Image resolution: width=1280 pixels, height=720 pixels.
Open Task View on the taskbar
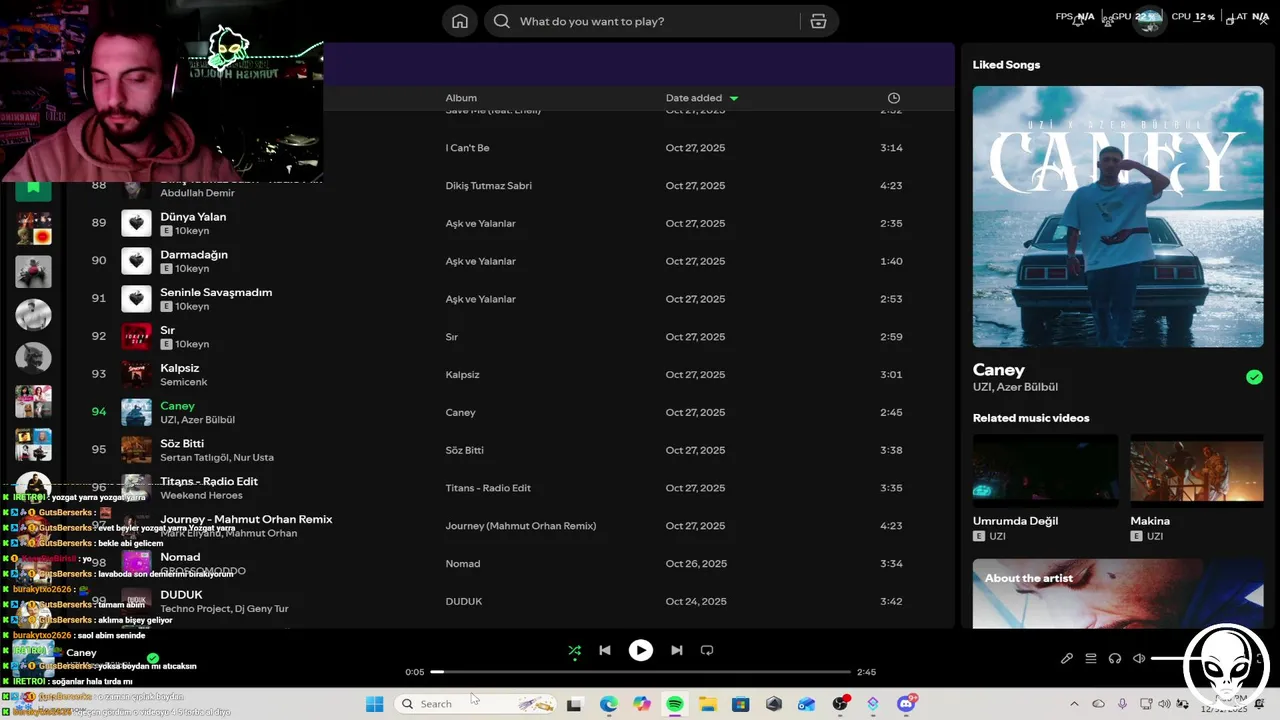(x=574, y=704)
